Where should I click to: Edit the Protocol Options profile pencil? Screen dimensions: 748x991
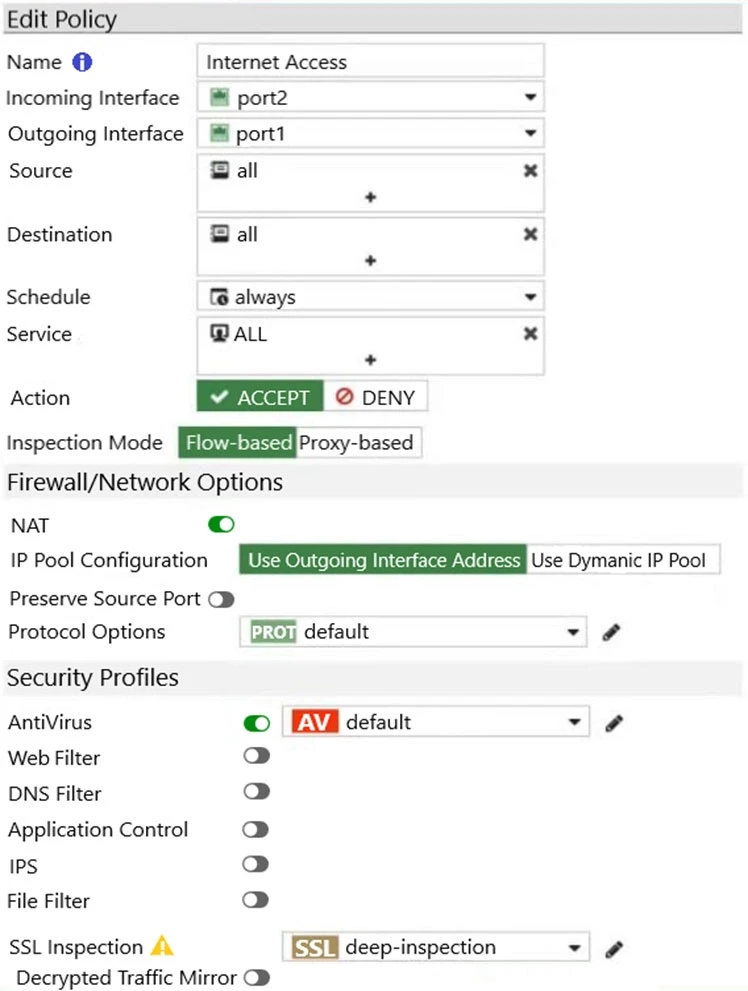point(612,632)
